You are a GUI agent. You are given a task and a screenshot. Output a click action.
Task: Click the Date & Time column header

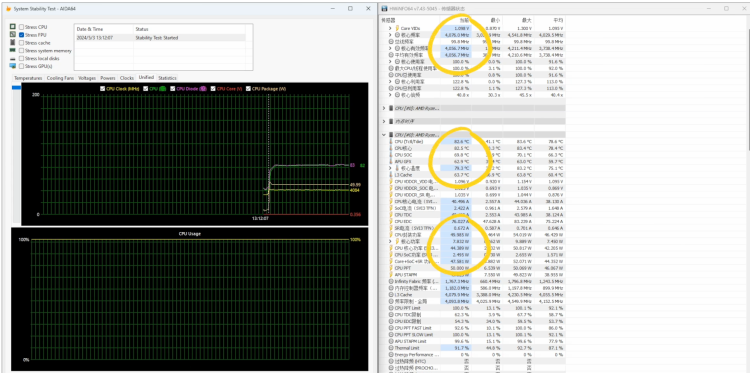click(x=104, y=29)
